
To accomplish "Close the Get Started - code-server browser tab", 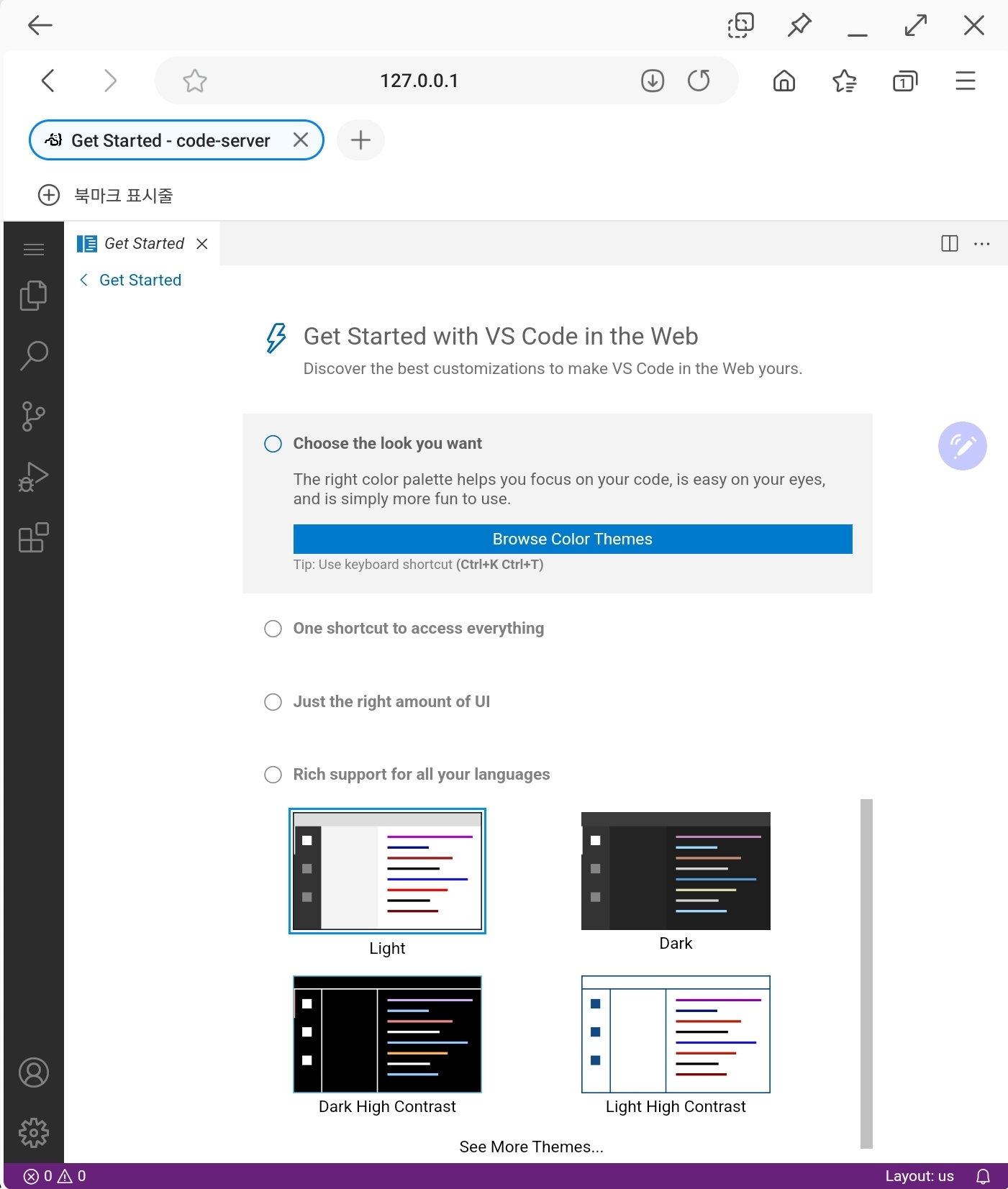I will [x=301, y=140].
